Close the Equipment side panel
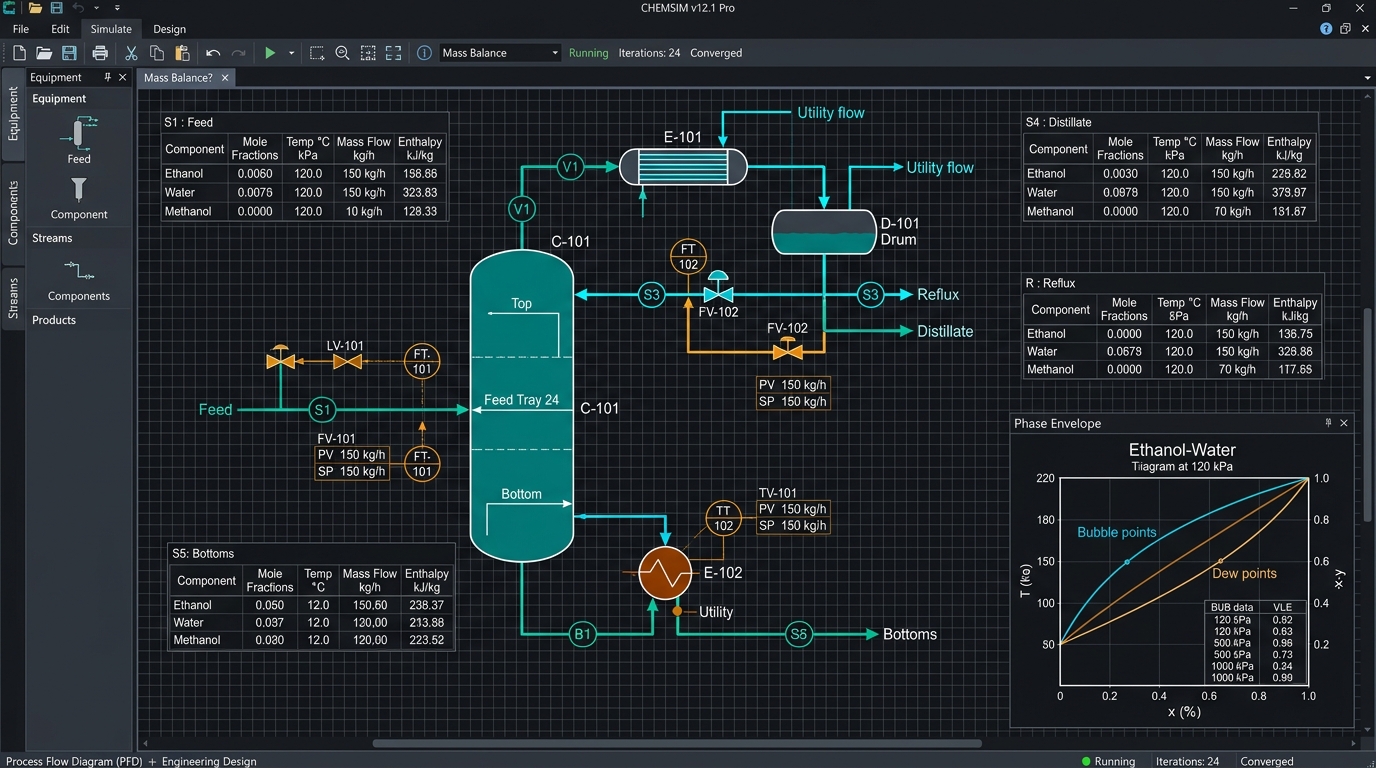This screenshot has width=1376, height=768. pos(123,77)
